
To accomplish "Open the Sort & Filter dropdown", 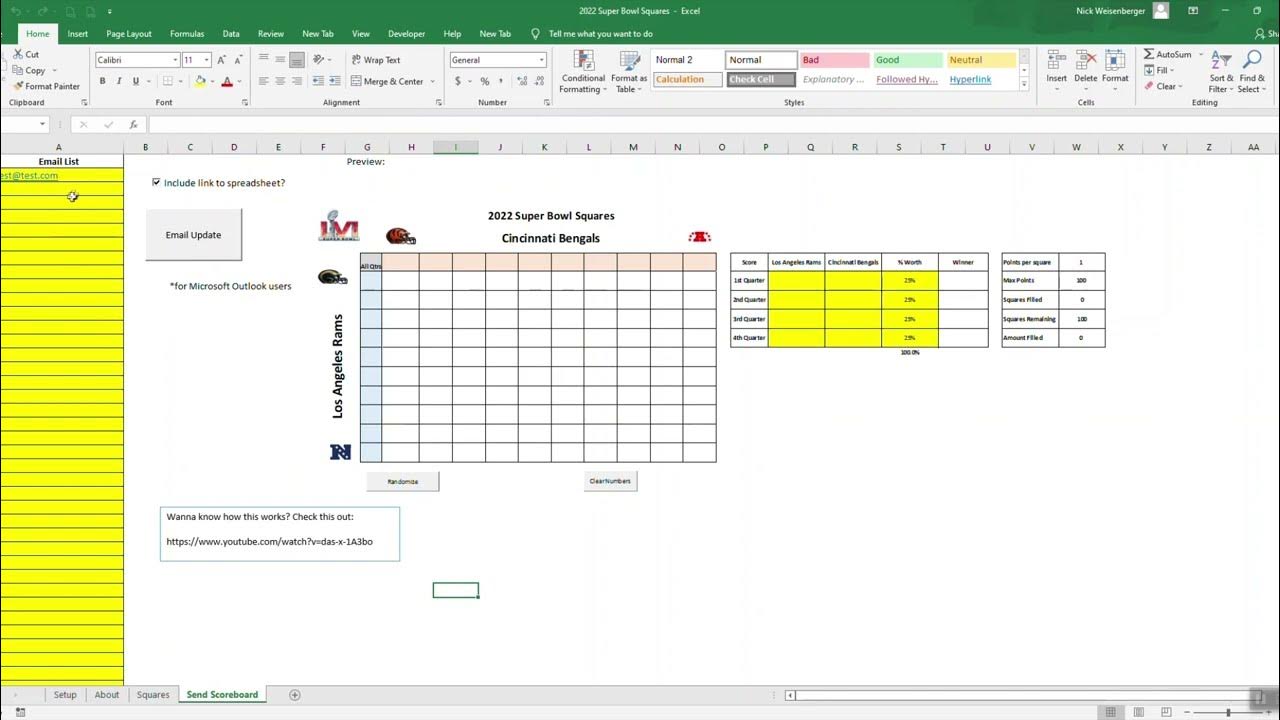I will pos(1221,72).
